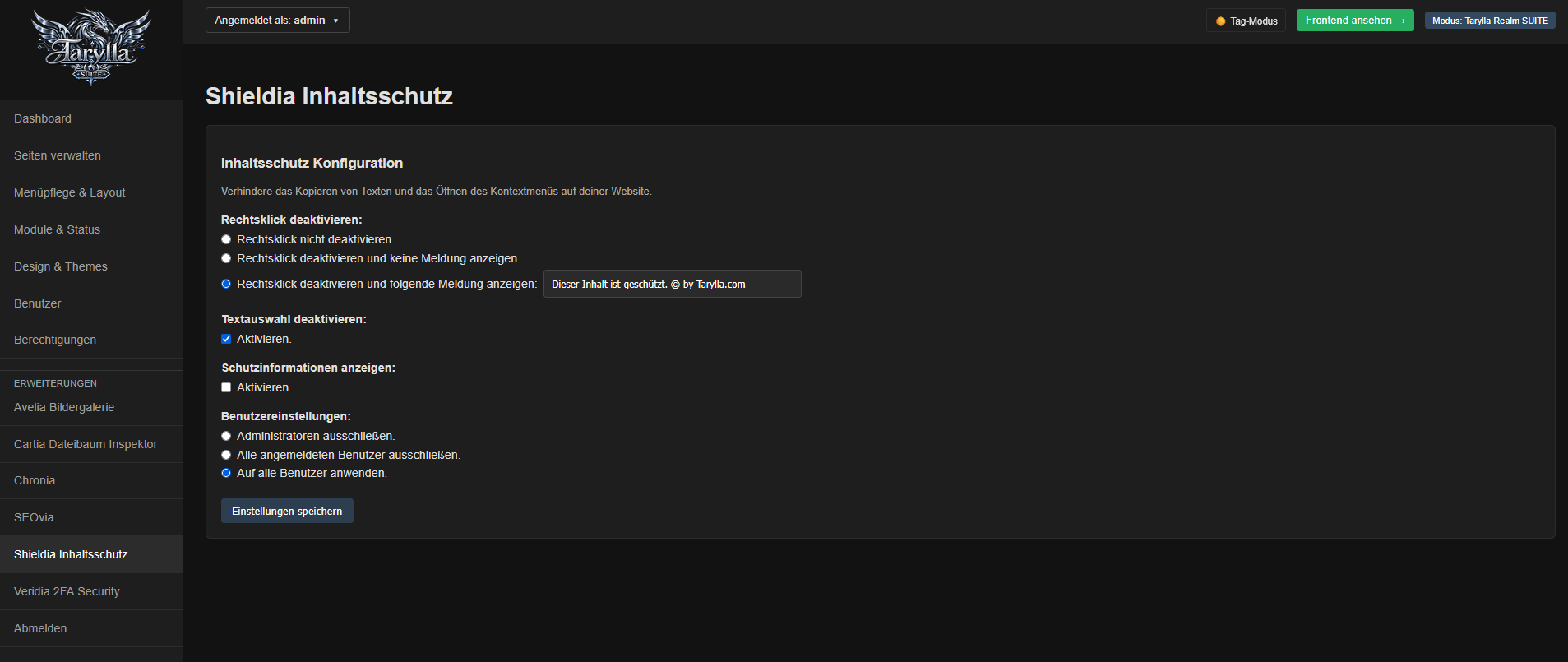1568x662 pixels.
Task: Click the protection message text field
Action: point(673,284)
